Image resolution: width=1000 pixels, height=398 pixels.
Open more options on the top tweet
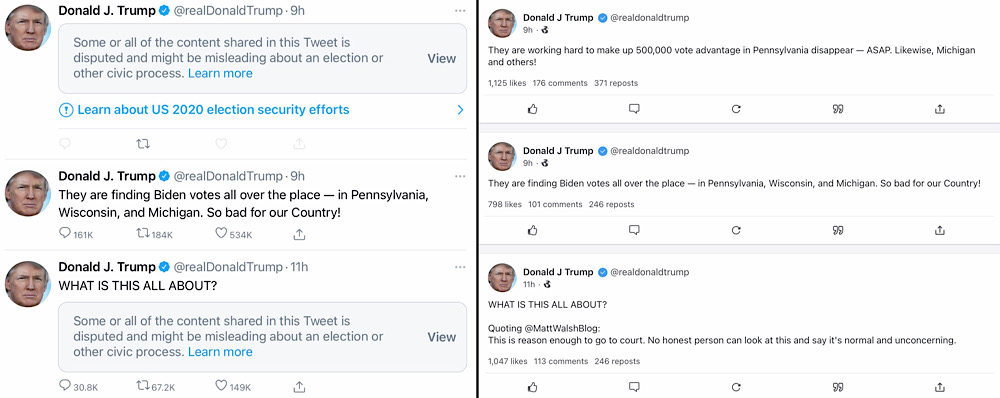pyautogui.click(x=460, y=11)
